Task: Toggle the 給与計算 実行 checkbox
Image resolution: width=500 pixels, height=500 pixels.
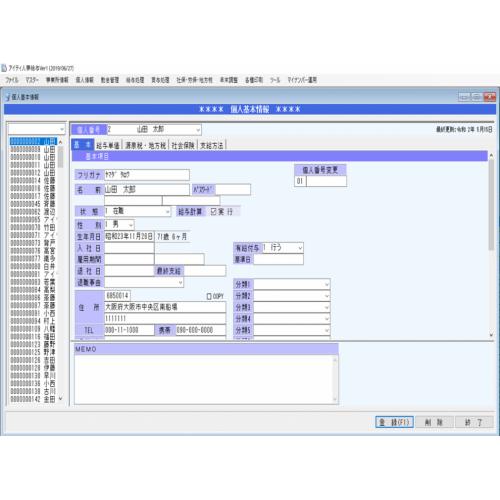Action: point(214,211)
